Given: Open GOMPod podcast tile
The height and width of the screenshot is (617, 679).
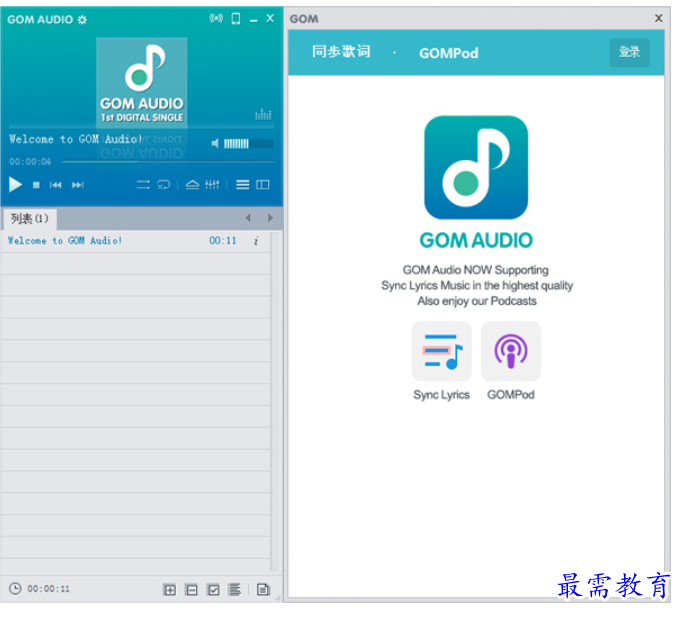Looking at the screenshot, I should (x=511, y=351).
